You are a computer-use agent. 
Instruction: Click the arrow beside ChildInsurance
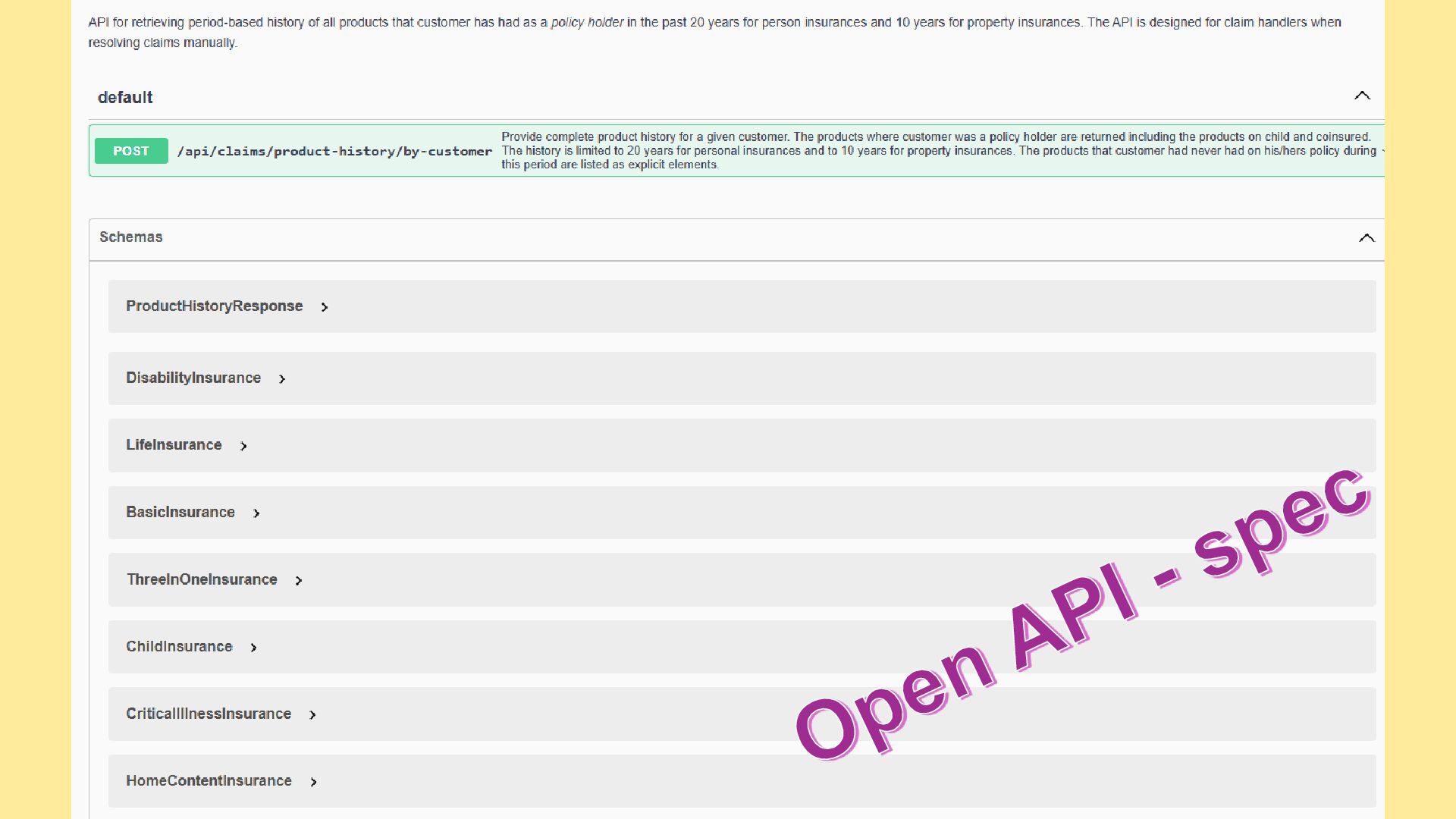(x=253, y=648)
